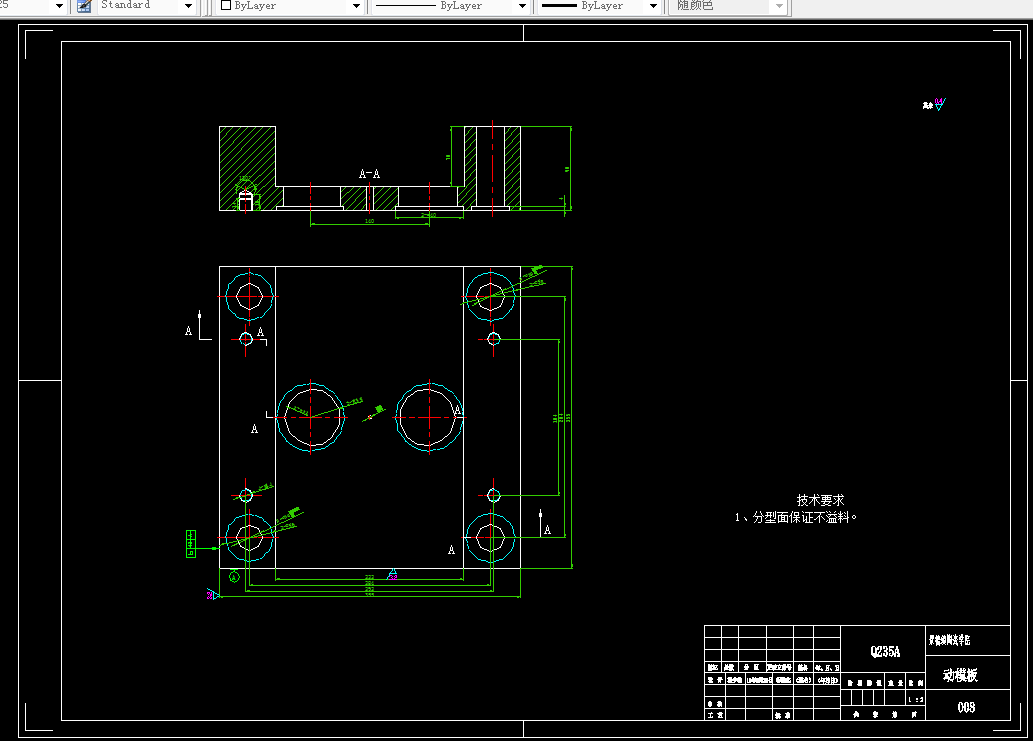Select the 1:2 scale cell in title block

point(916,700)
